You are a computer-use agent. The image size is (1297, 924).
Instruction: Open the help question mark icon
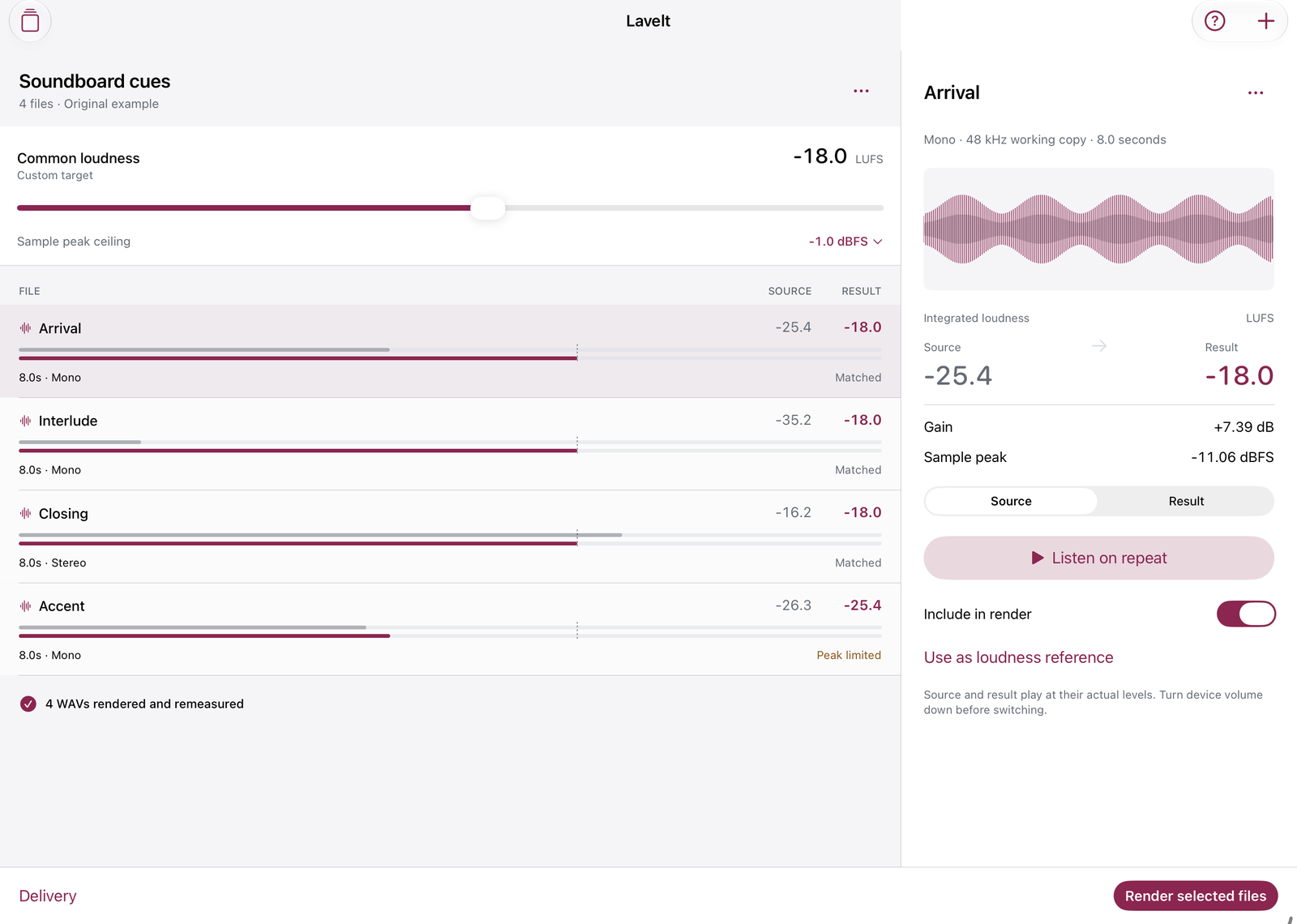1214,21
